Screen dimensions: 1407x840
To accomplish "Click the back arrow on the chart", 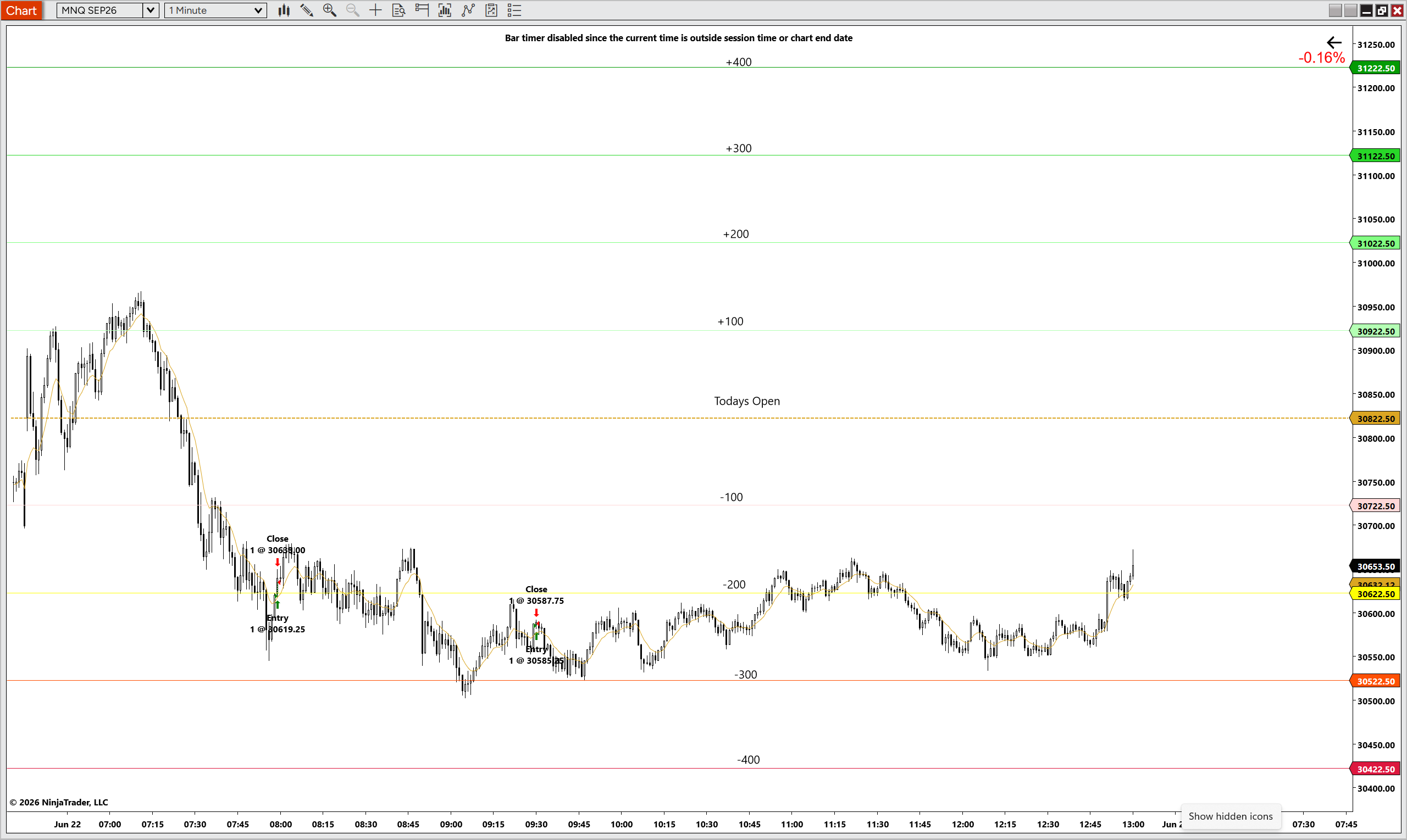I will click(1334, 42).
